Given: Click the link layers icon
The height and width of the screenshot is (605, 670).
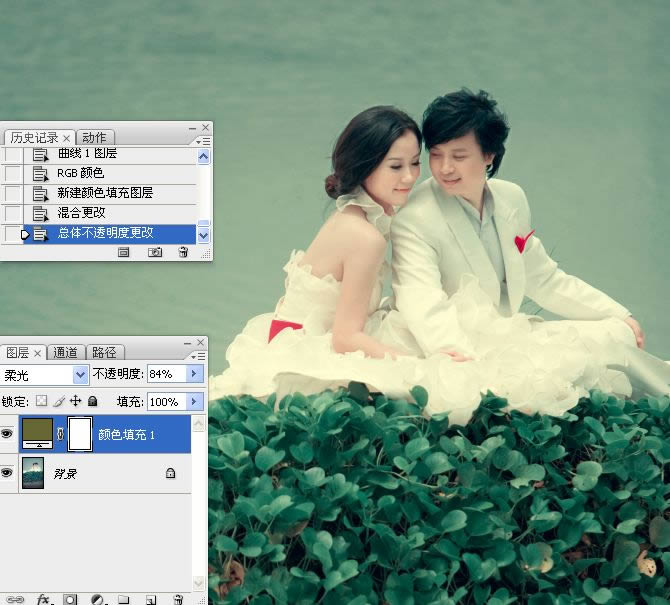Looking at the screenshot, I should point(14,598).
